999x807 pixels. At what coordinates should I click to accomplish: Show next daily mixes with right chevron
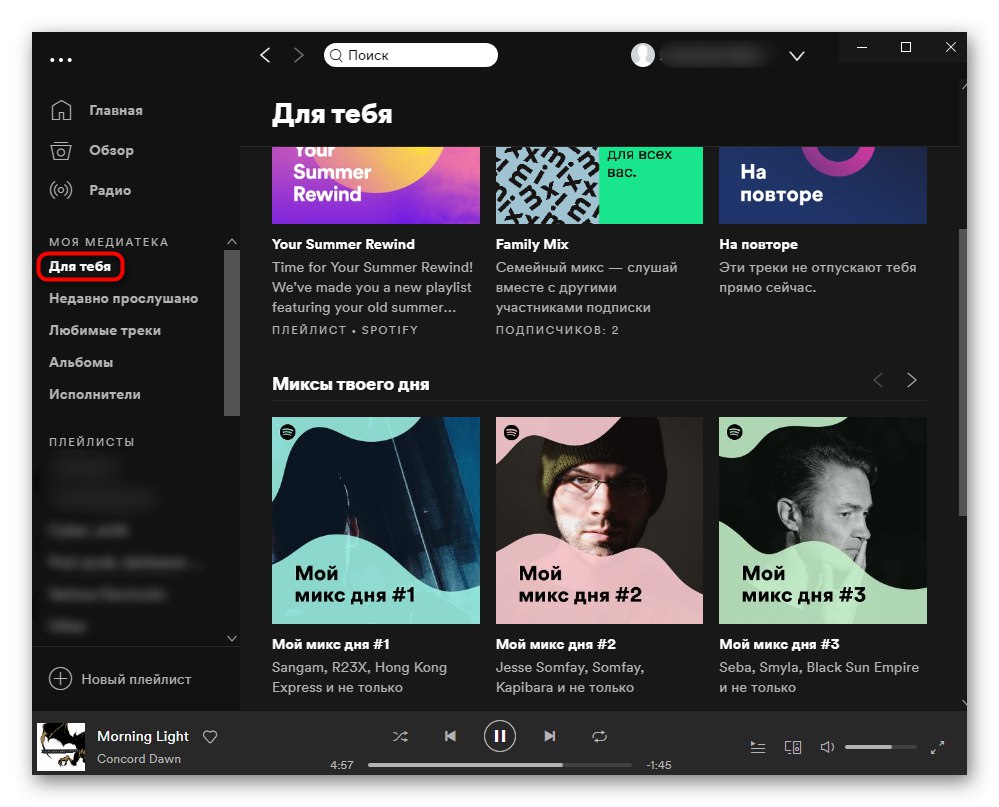[x=912, y=380]
